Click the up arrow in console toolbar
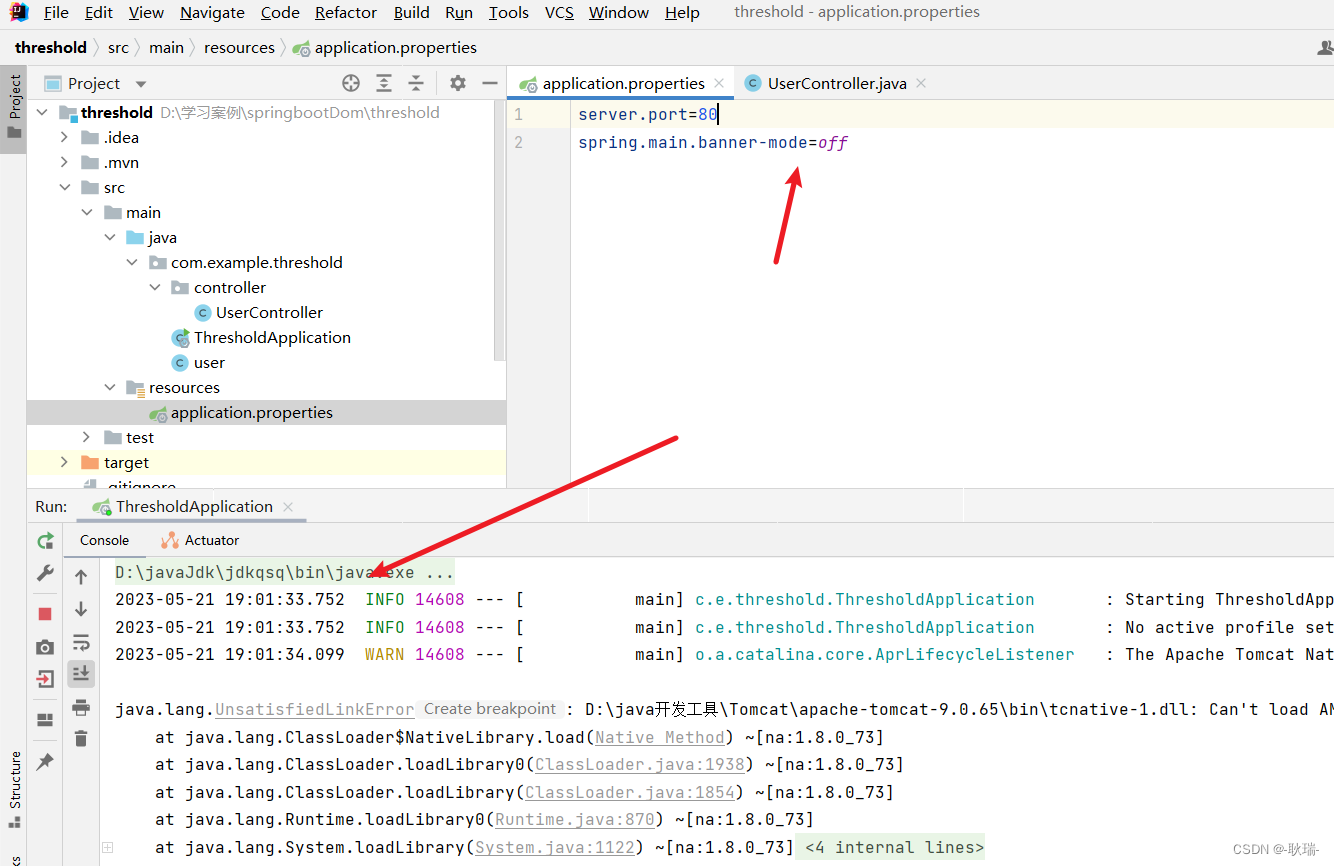The height and width of the screenshot is (866, 1334). [81, 577]
